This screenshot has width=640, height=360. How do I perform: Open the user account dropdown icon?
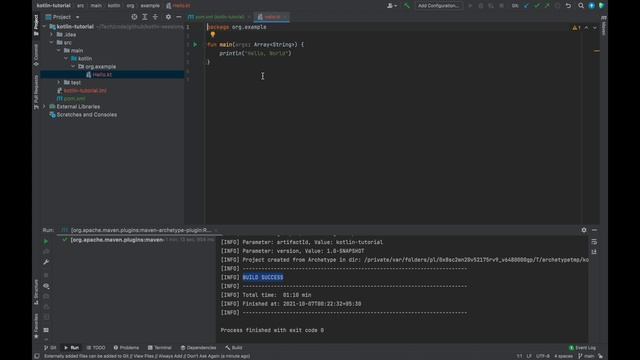[392, 6]
